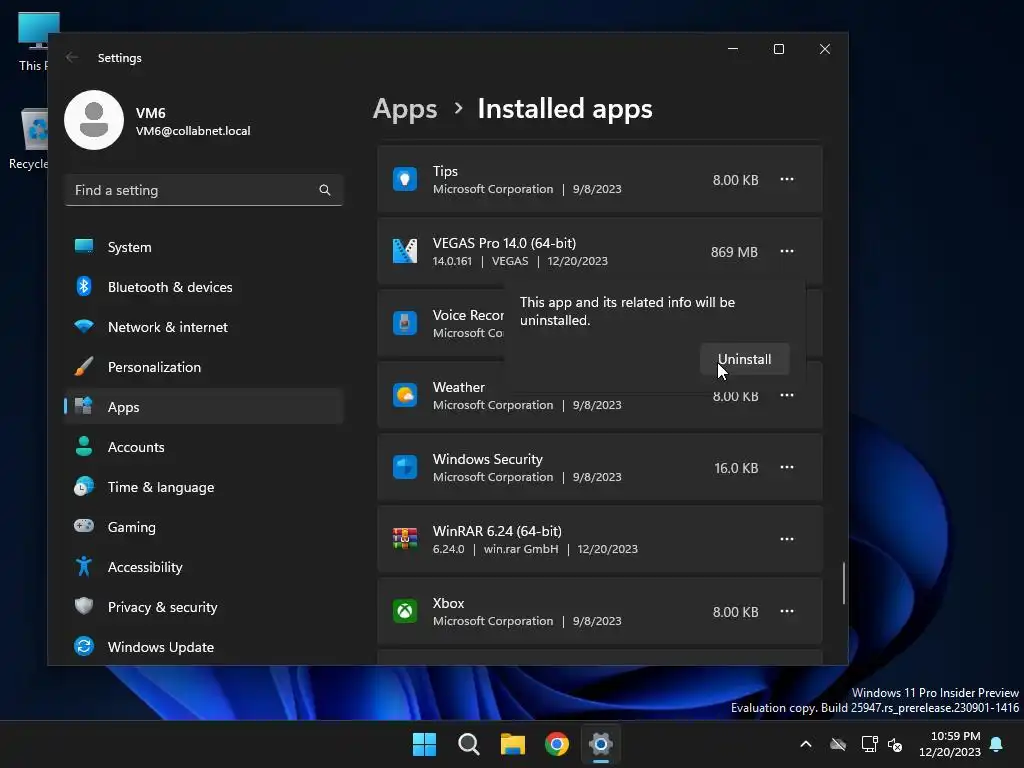Open Windows Update settings
This screenshot has height=768, width=1024.
204,647
